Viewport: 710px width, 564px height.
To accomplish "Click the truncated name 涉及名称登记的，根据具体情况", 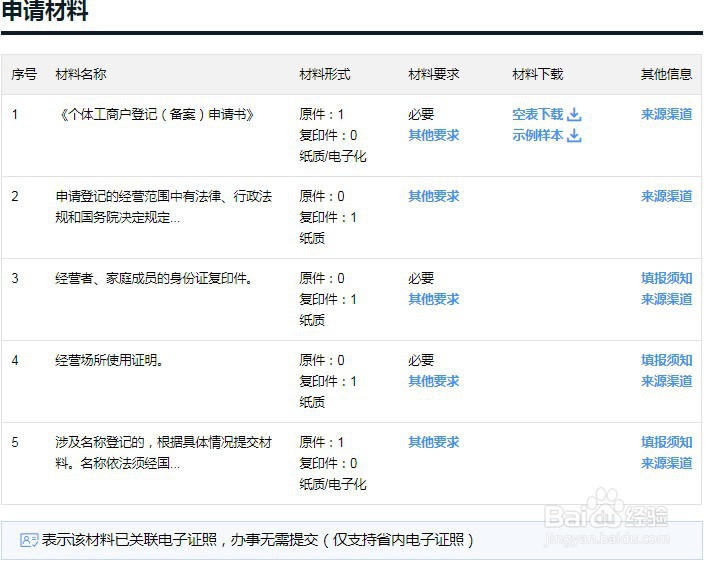I will pyautogui.click(x=163, y=453).
